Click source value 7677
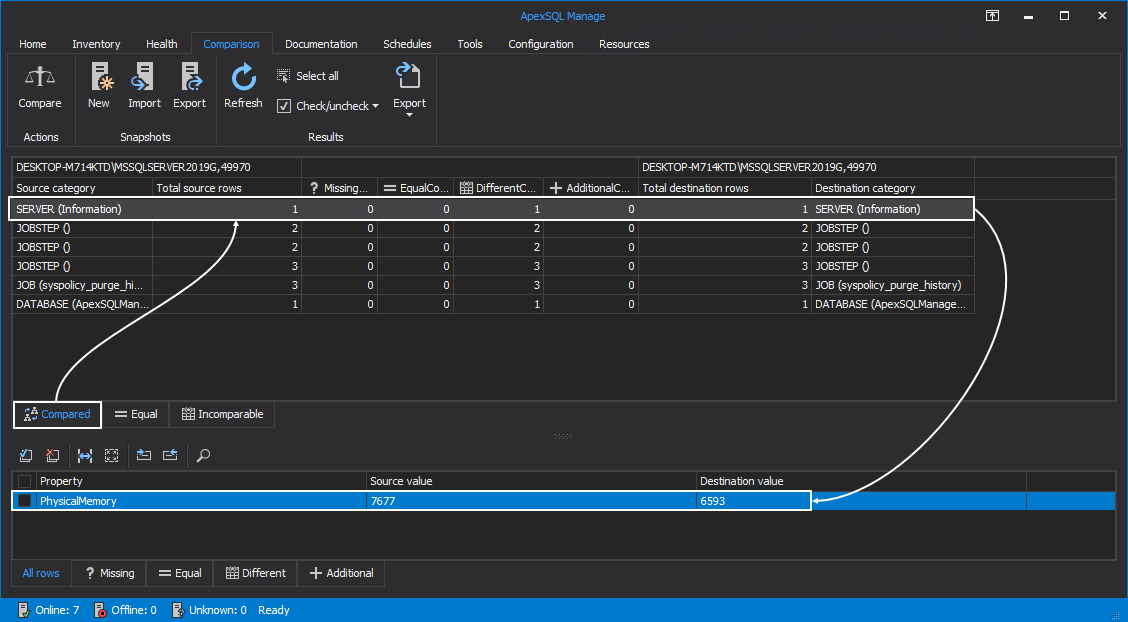1128x622 pixels. pos(532,500)
